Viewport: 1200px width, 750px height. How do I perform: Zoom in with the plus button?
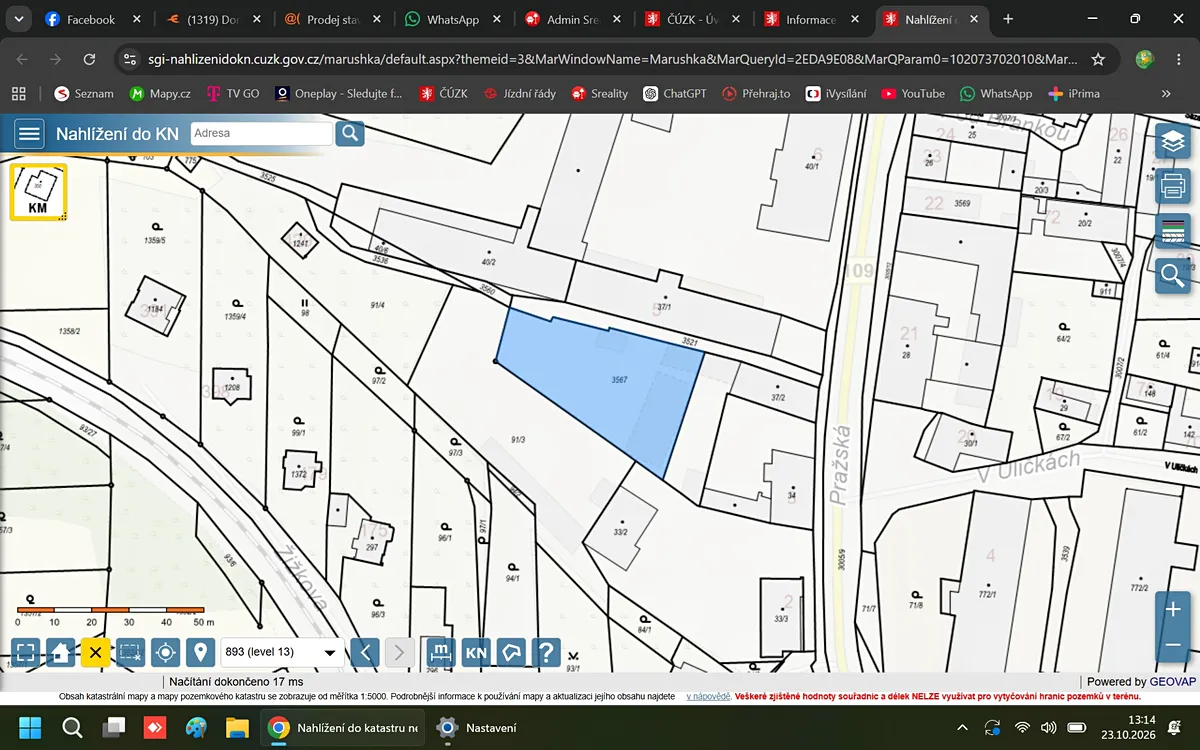[x=1173, y=609]
